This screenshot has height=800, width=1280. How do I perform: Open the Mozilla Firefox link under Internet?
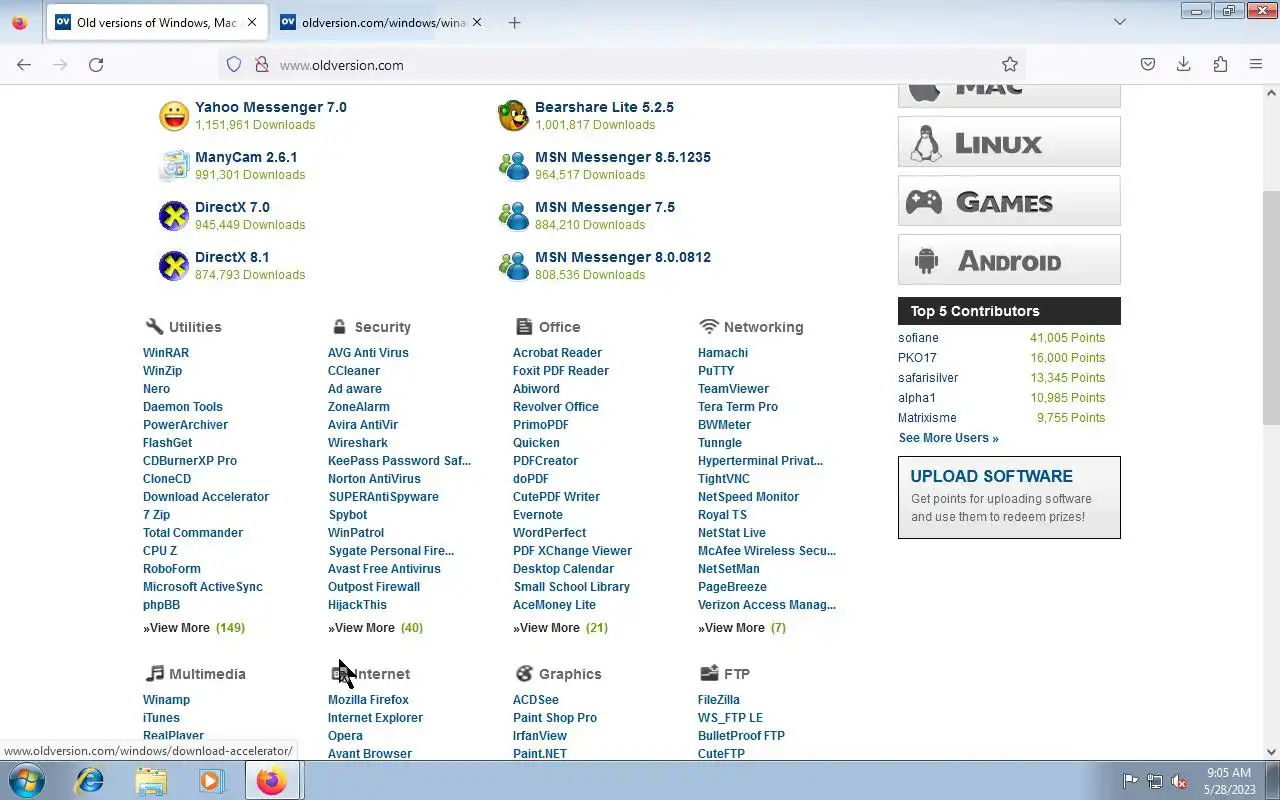coord(368,700)
